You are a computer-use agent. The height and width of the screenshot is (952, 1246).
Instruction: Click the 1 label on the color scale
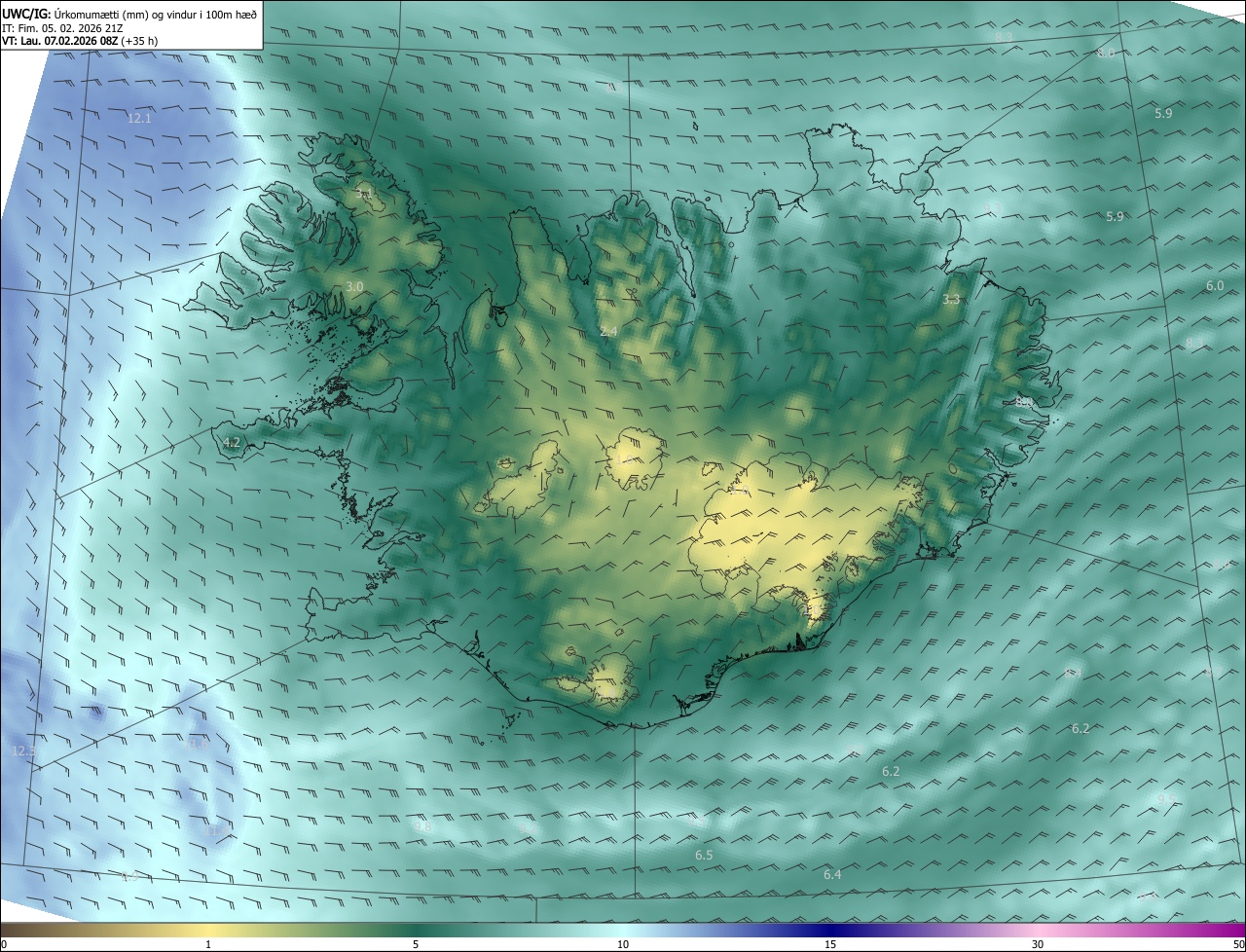point(208,945)
